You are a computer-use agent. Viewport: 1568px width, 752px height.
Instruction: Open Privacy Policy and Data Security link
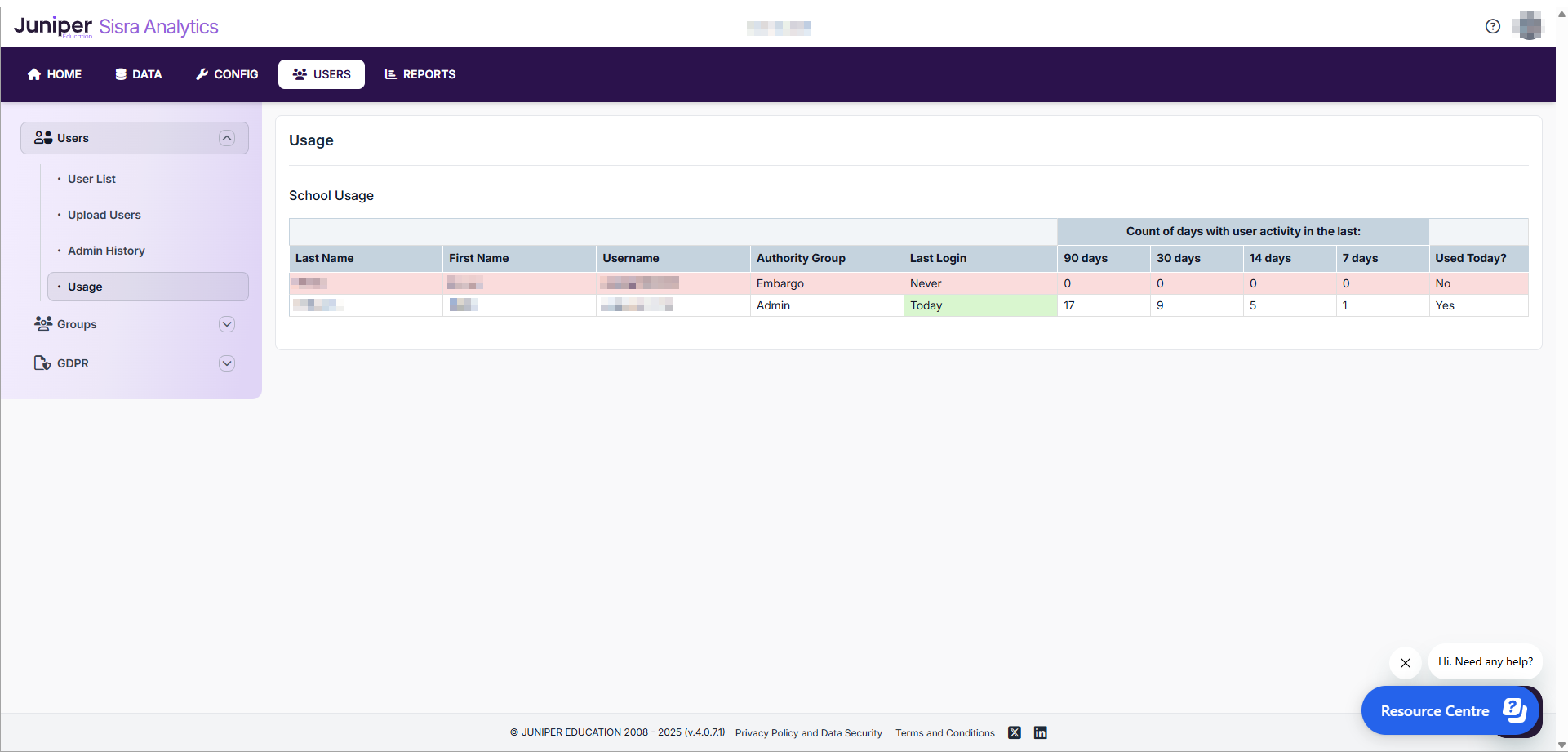(808, 733)
